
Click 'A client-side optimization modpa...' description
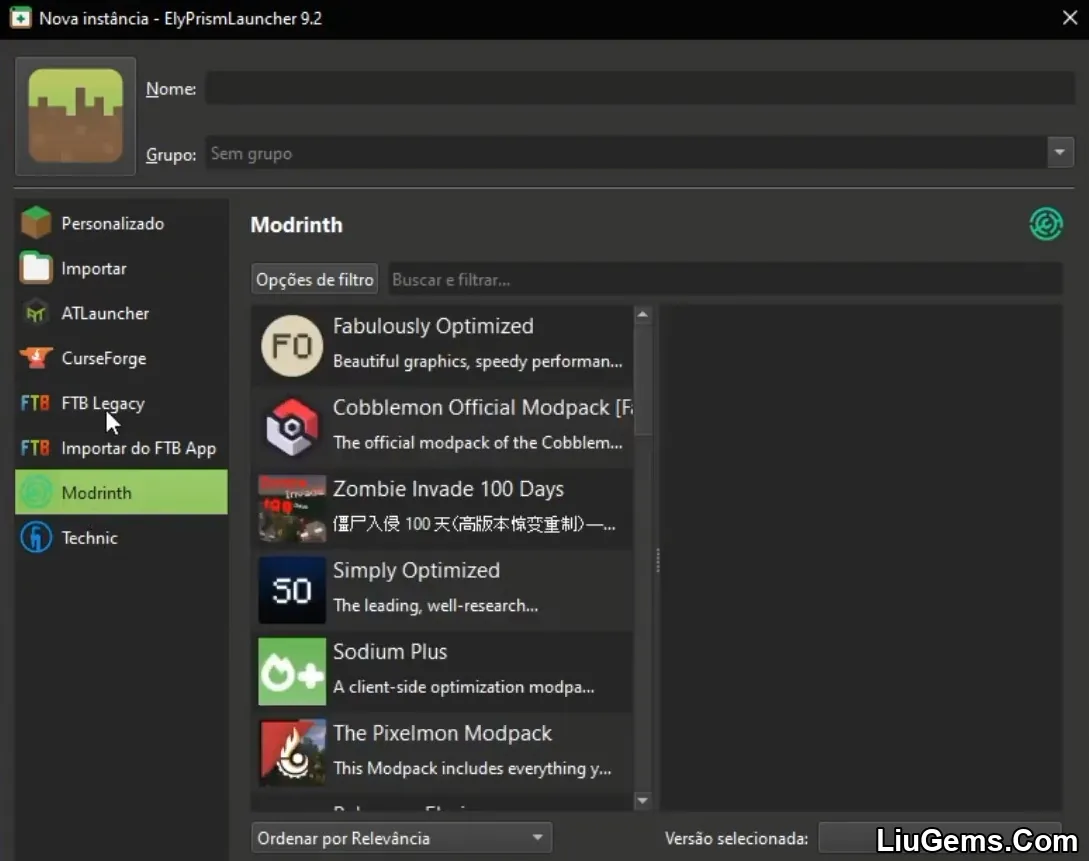point(464,687)
